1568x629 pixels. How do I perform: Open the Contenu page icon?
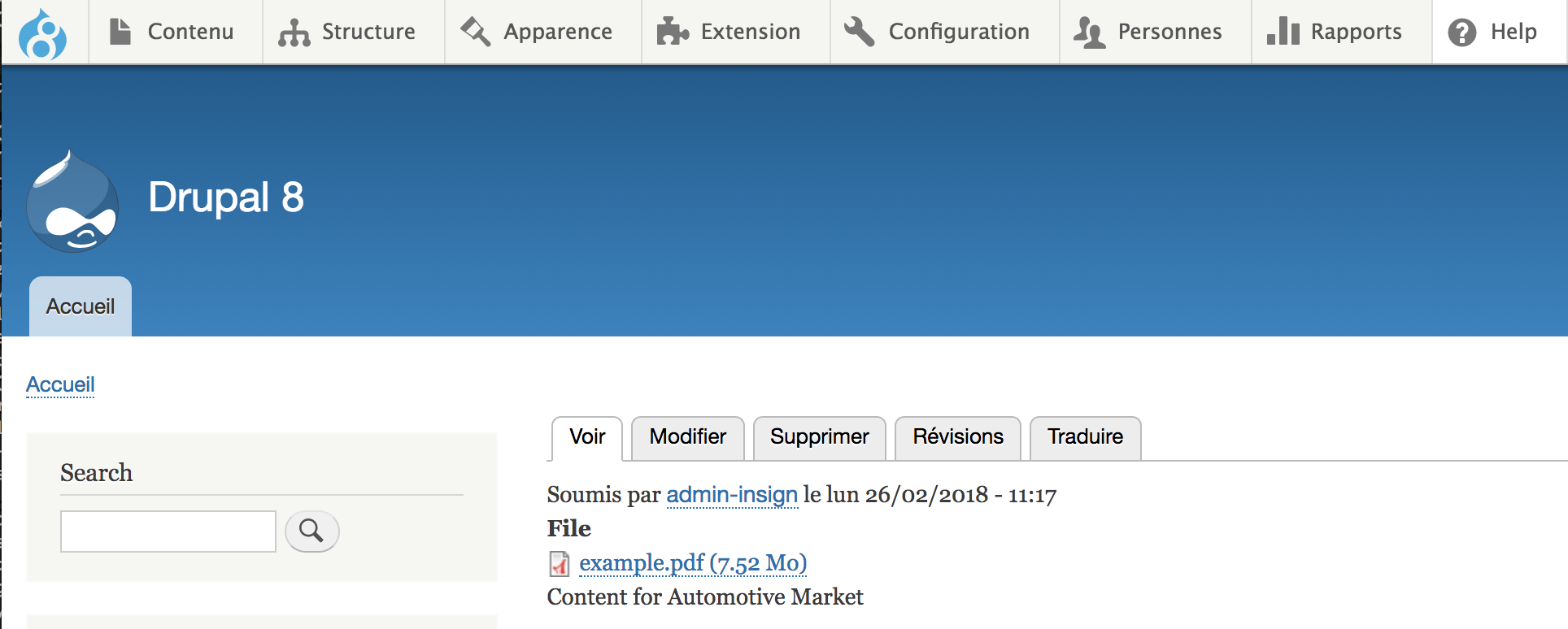120,32
